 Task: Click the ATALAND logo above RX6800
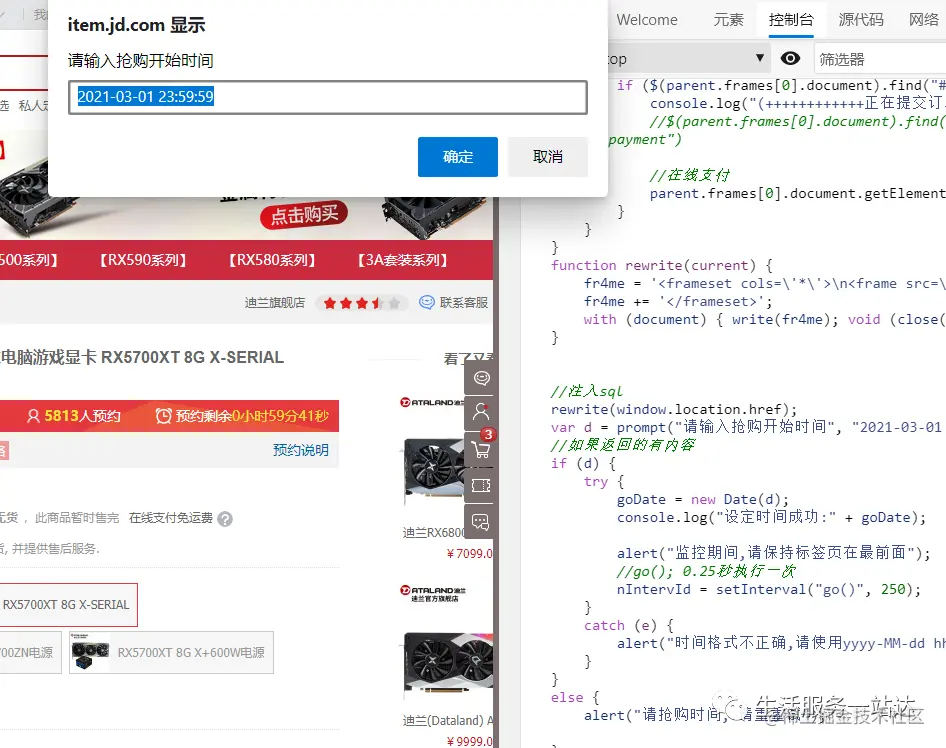(432, 402)
